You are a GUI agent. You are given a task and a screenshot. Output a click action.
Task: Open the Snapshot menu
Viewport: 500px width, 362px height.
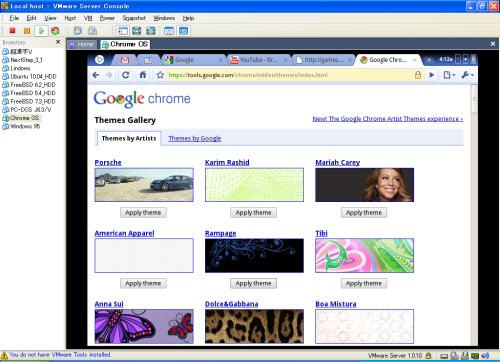(134, 18)
